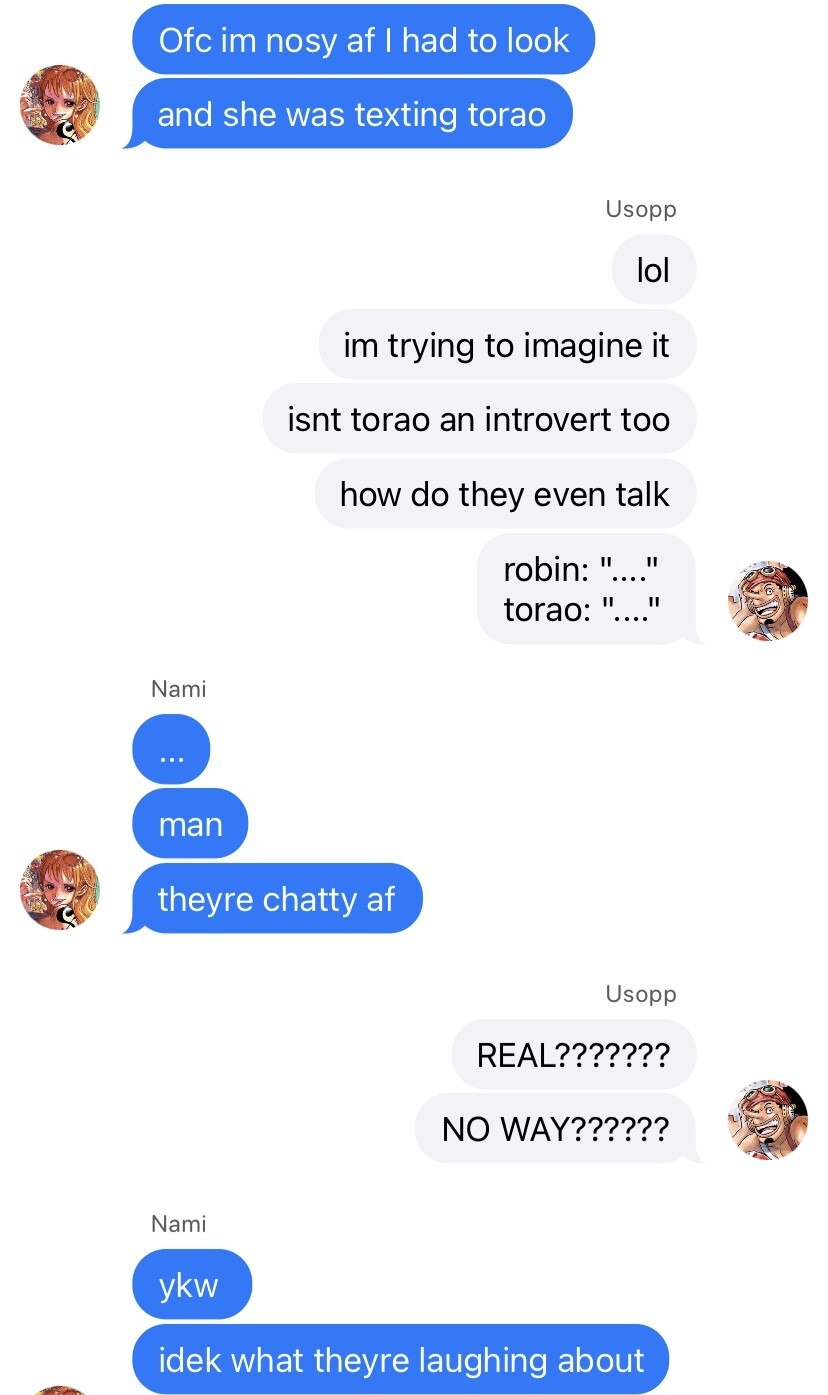The width and height of the screenshot is (828, 1395).
Task: Tap the 'man' message bubble
Action: pyautogui.click(x=190, y=824)
